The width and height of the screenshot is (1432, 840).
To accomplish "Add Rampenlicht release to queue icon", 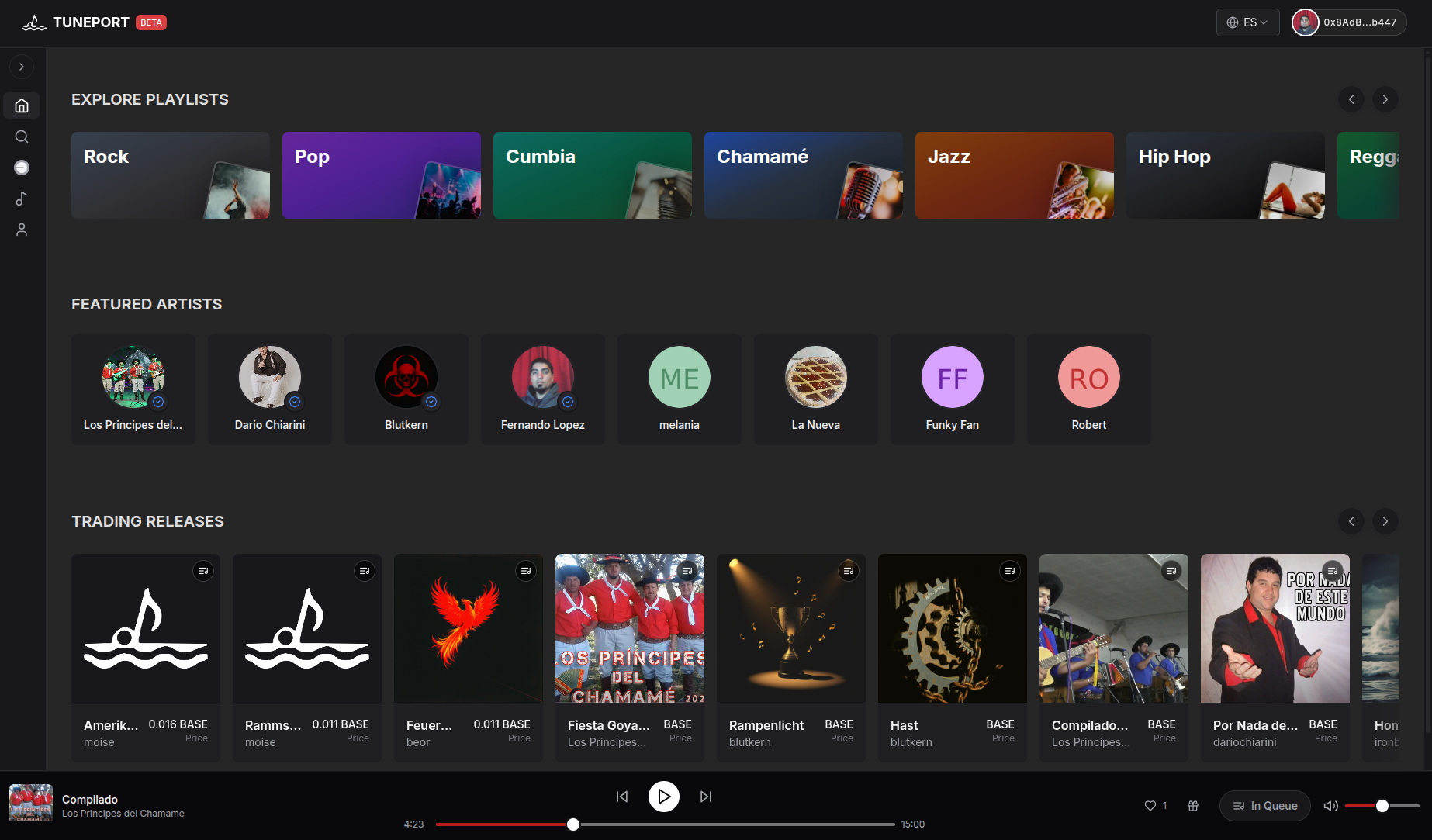I will pyautogui.click(x=849, y=571).
